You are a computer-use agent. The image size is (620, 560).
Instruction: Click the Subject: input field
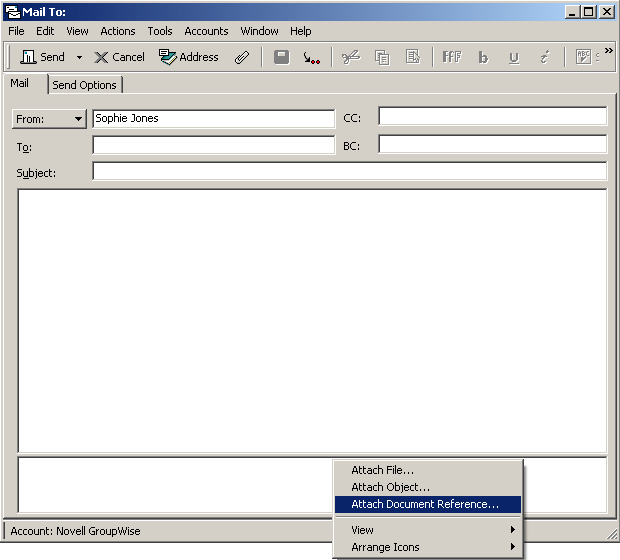(x=350, y=171)
